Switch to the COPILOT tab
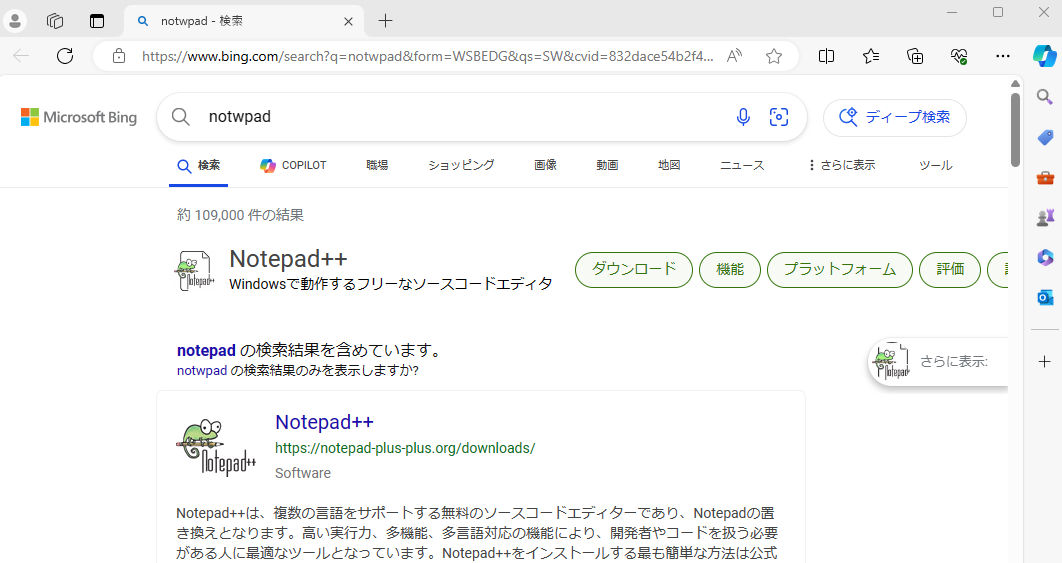1062x563 pixels. 293,165
